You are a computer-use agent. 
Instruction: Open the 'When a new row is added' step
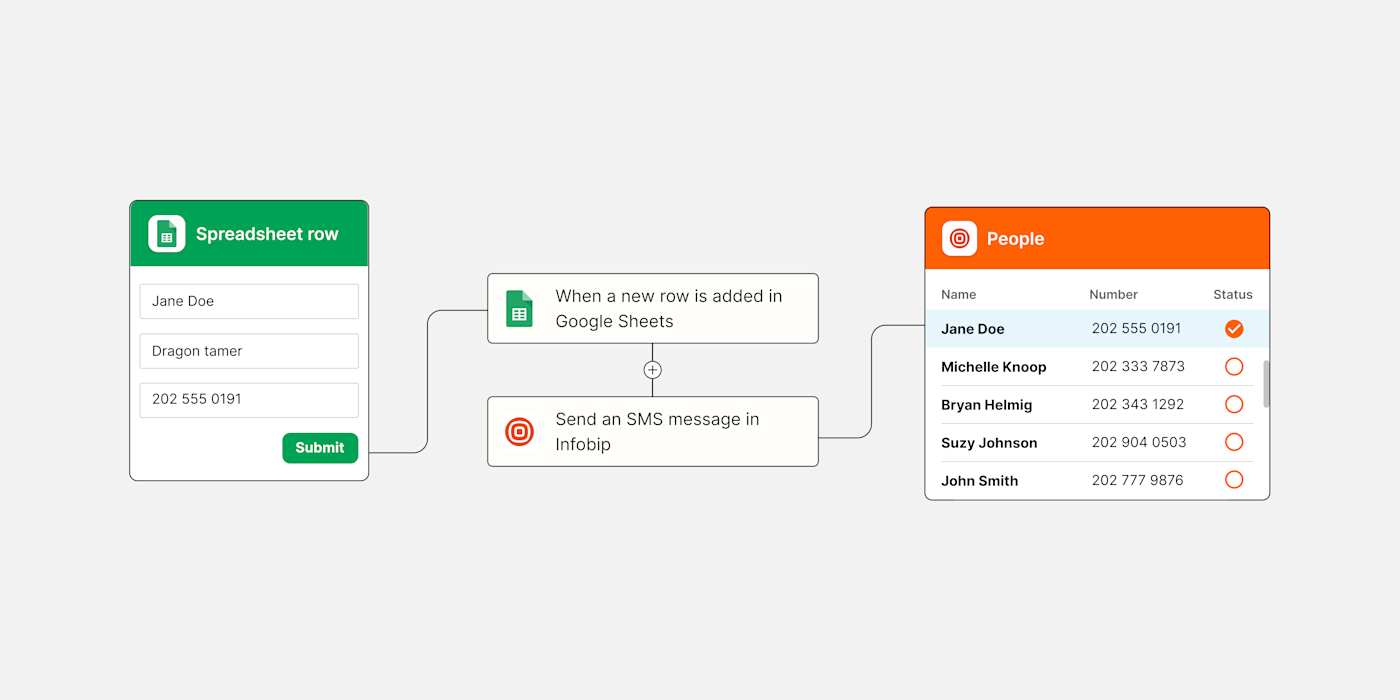tap(652, 308)
